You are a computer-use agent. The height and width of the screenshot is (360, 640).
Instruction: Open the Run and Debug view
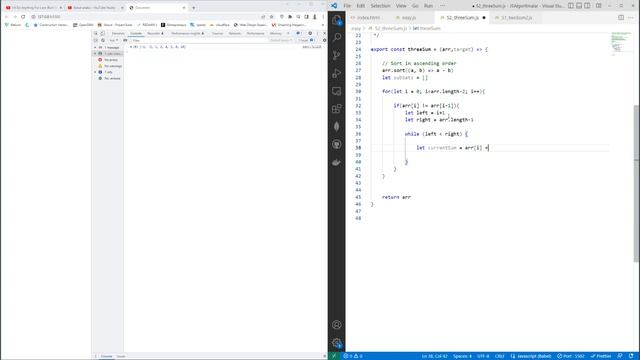click(337, 73)
